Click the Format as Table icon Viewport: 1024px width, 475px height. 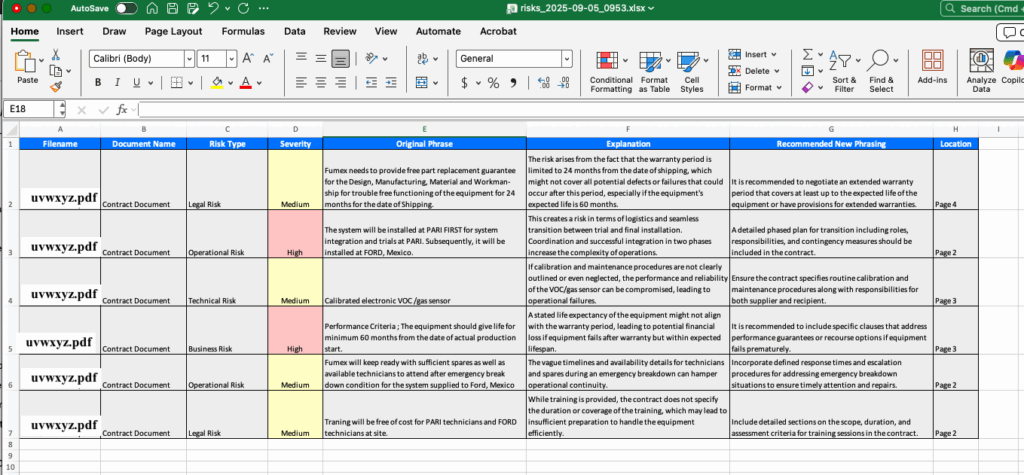[654, 69]
